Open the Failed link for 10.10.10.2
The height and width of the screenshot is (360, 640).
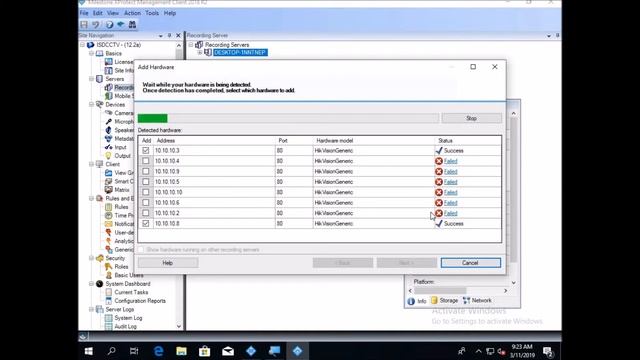451,213
